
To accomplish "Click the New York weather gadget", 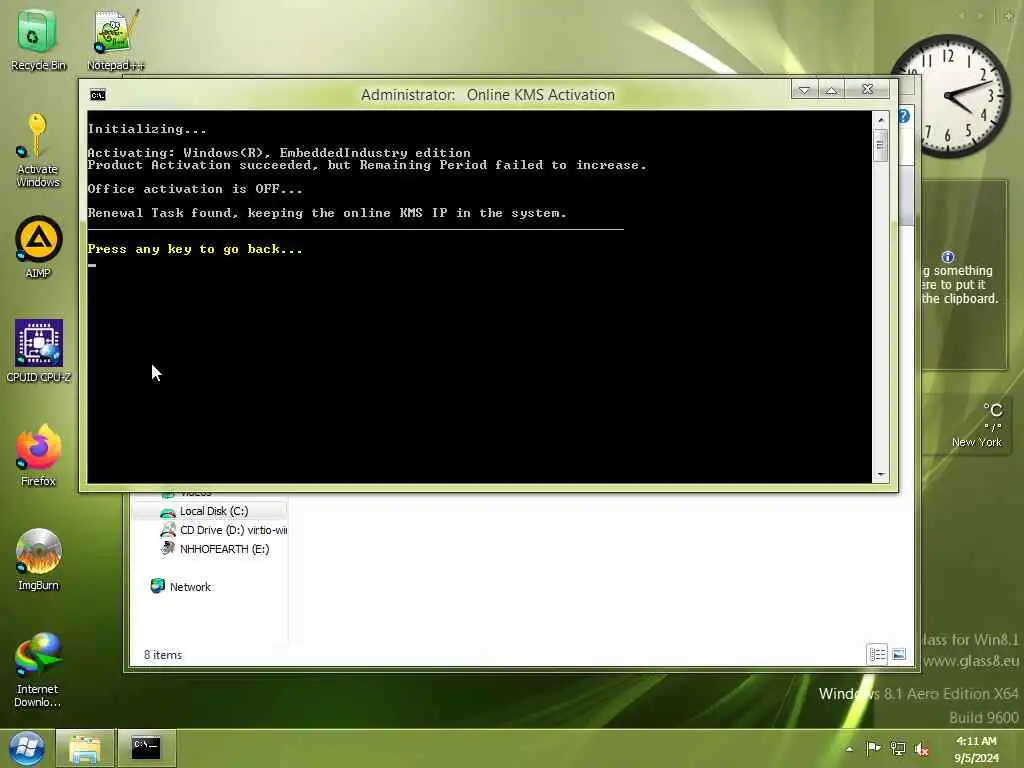I will 970,424.
